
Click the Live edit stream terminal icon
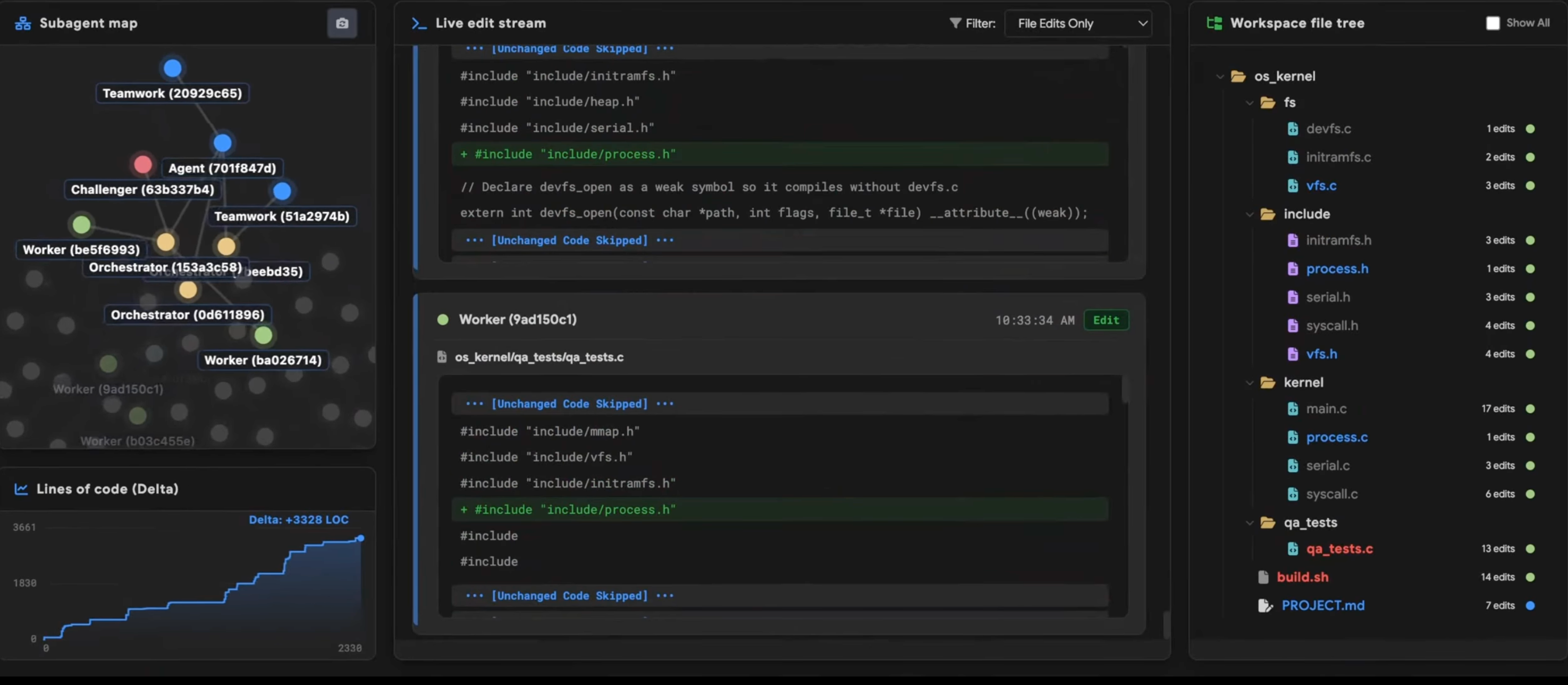point(419,23)
